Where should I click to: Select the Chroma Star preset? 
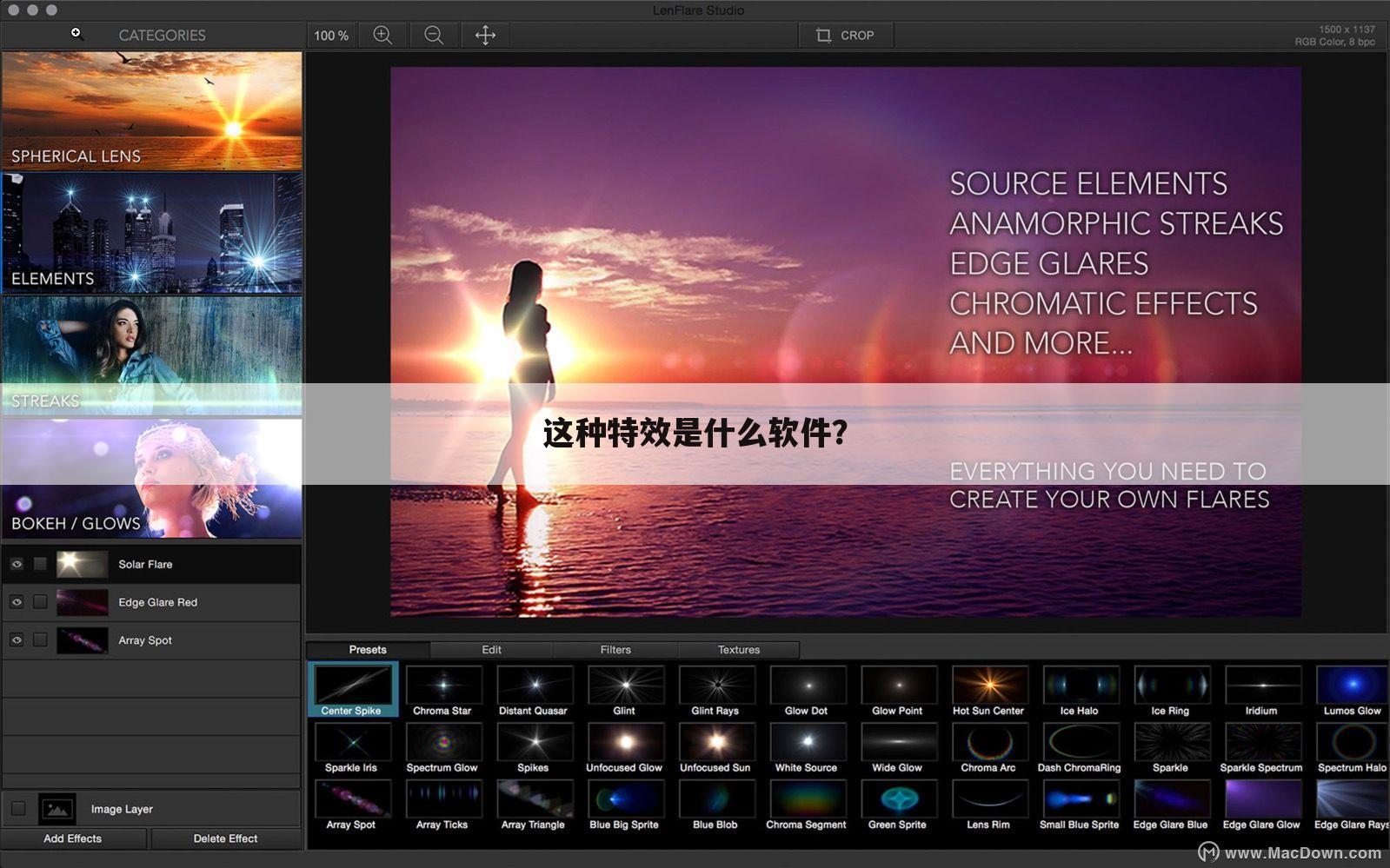(442, 690)
